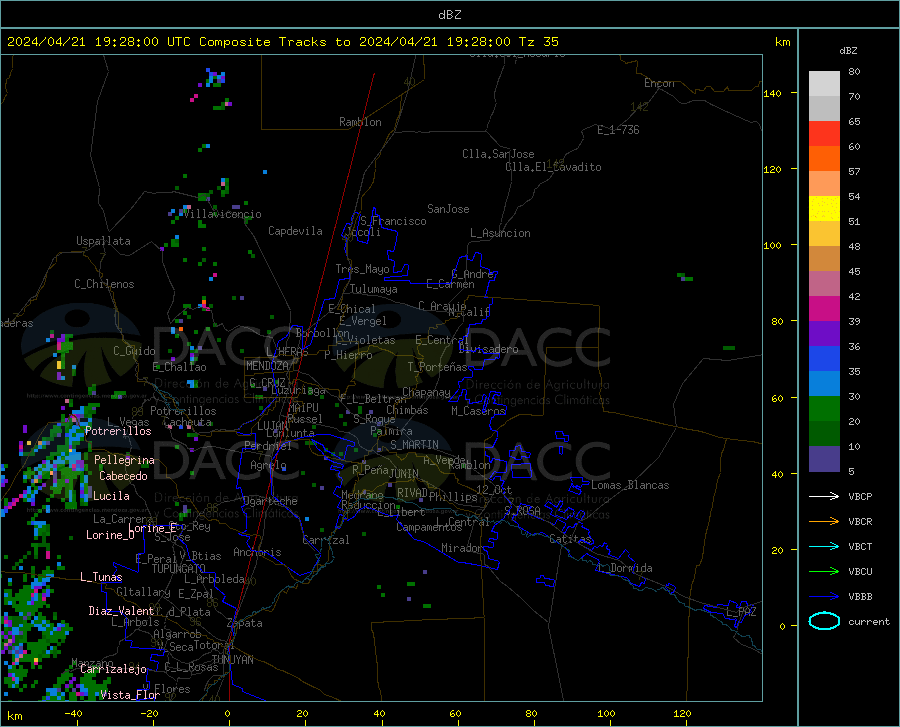Click the L_PAZ map label
This screenshot has height=727, width=900.
click(741, 612)
